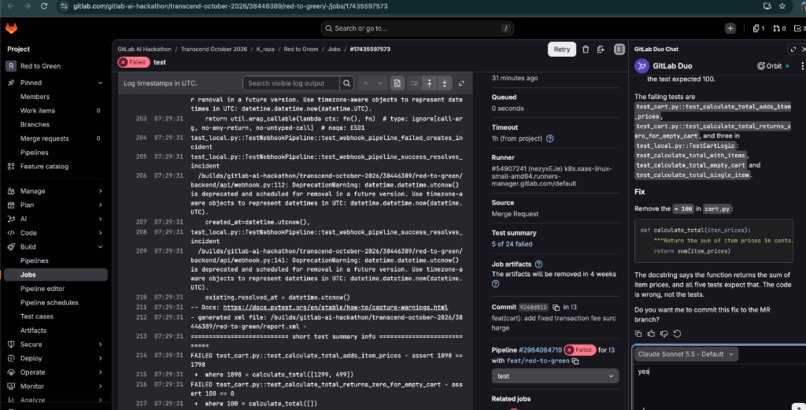Click next search result down chevron
Viewport: 806px width, 410px height.
380,83
